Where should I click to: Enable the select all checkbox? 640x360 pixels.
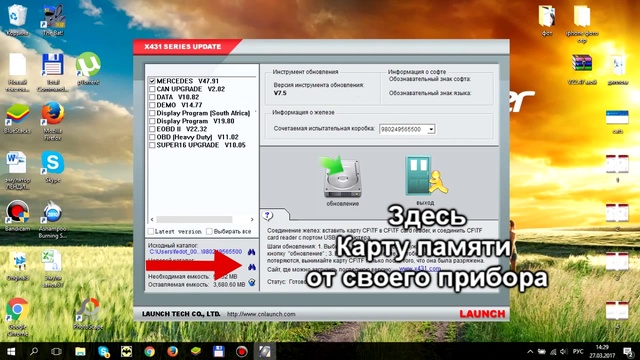[209, 231]
